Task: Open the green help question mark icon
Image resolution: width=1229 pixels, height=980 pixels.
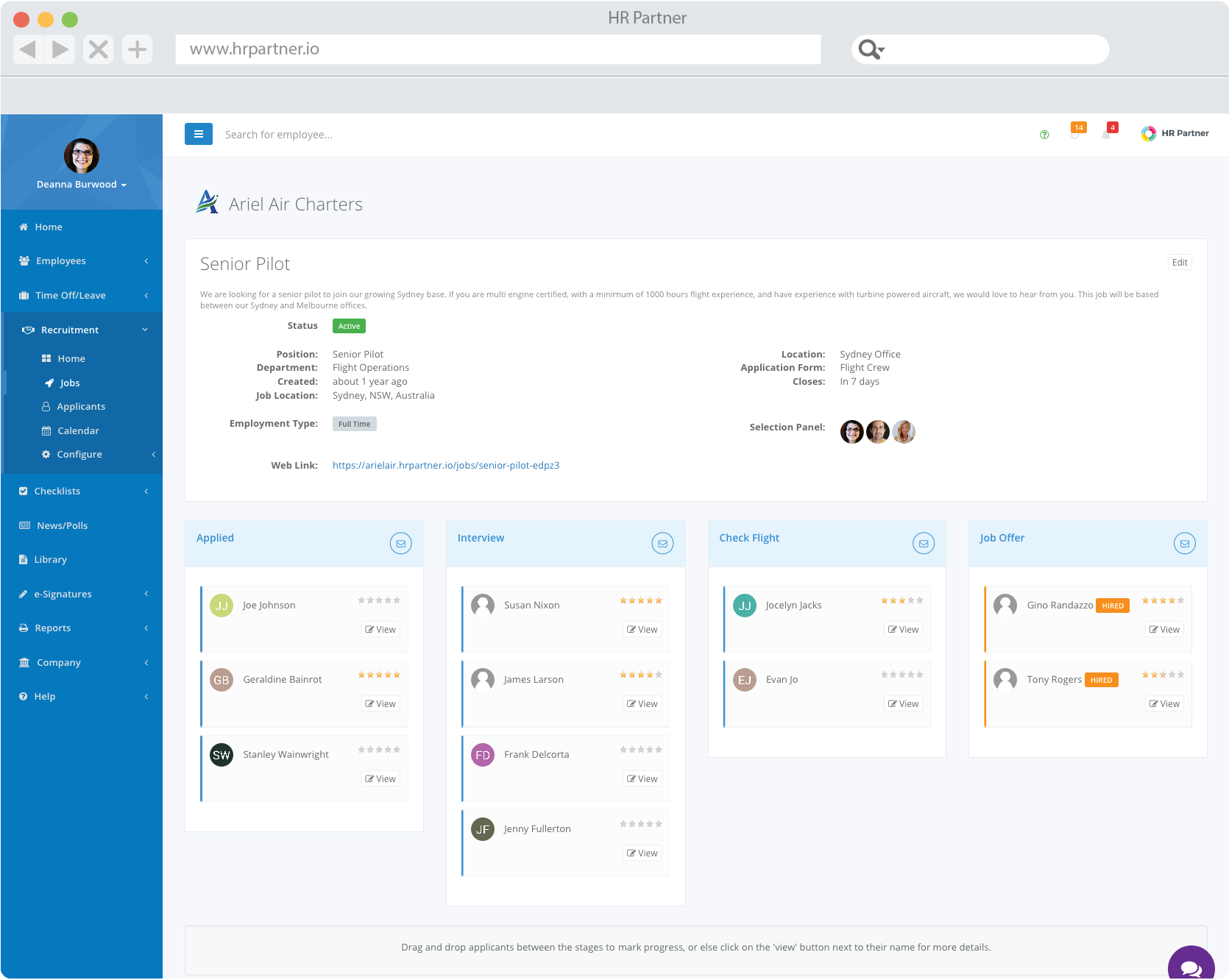Action: point(1044,135)
